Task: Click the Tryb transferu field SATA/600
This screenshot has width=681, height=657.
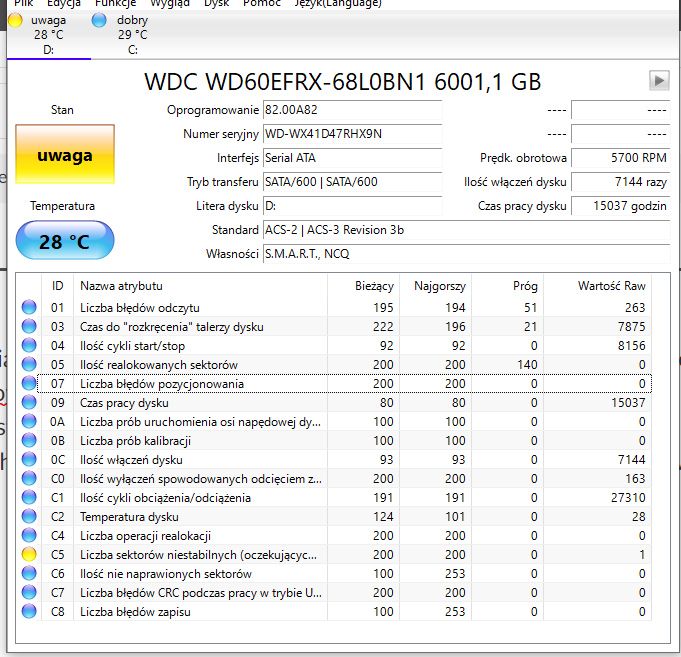Action: [x=352, y=182]
